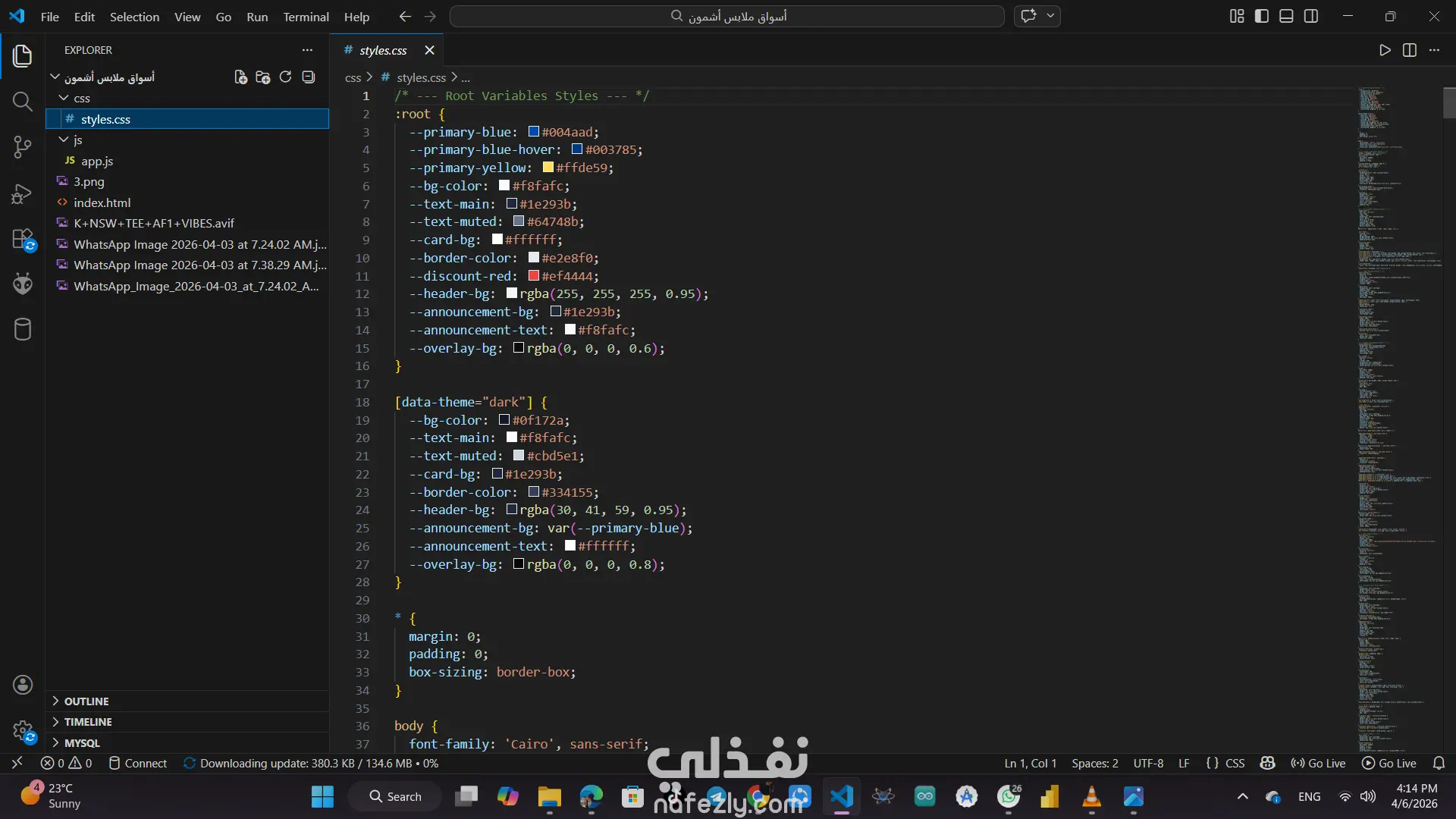
Task: Toggle the primary side bar visibility
Action: tap(1261, 16)
